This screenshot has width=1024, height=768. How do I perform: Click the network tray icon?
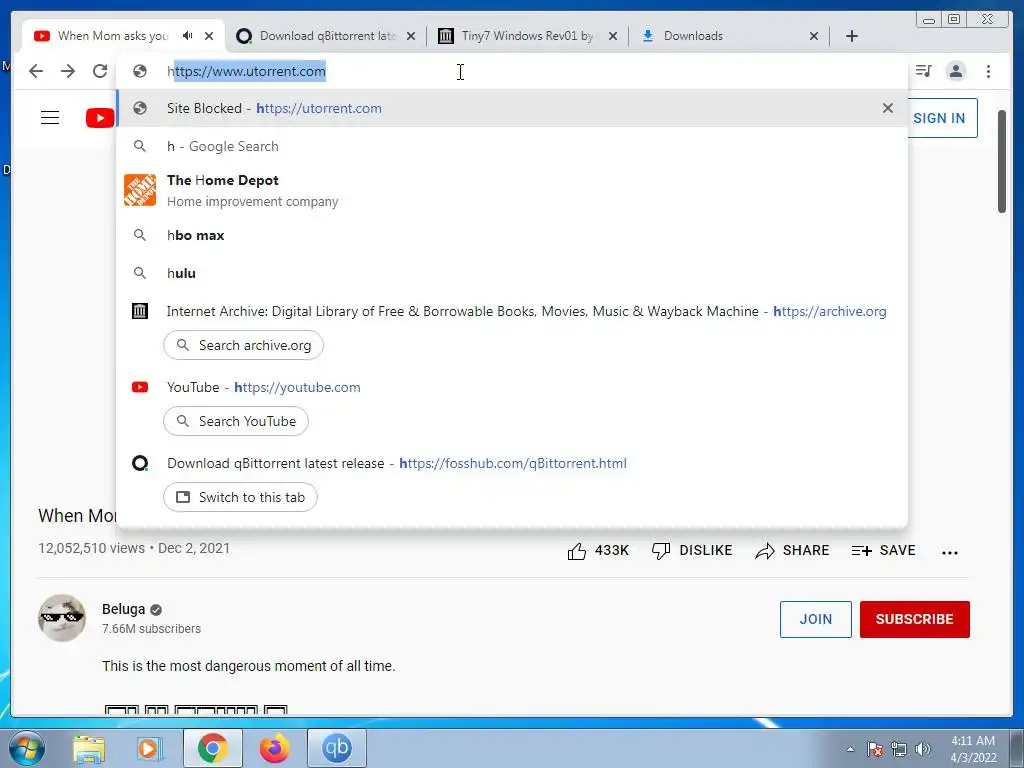(x=899, y=749)
